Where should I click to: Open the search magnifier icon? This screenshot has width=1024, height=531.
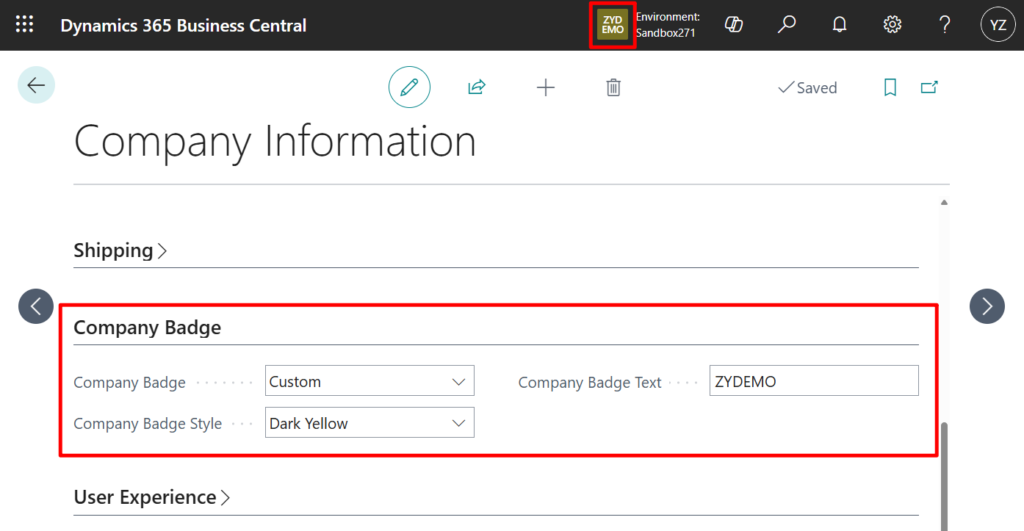click(x=787, y=25)
